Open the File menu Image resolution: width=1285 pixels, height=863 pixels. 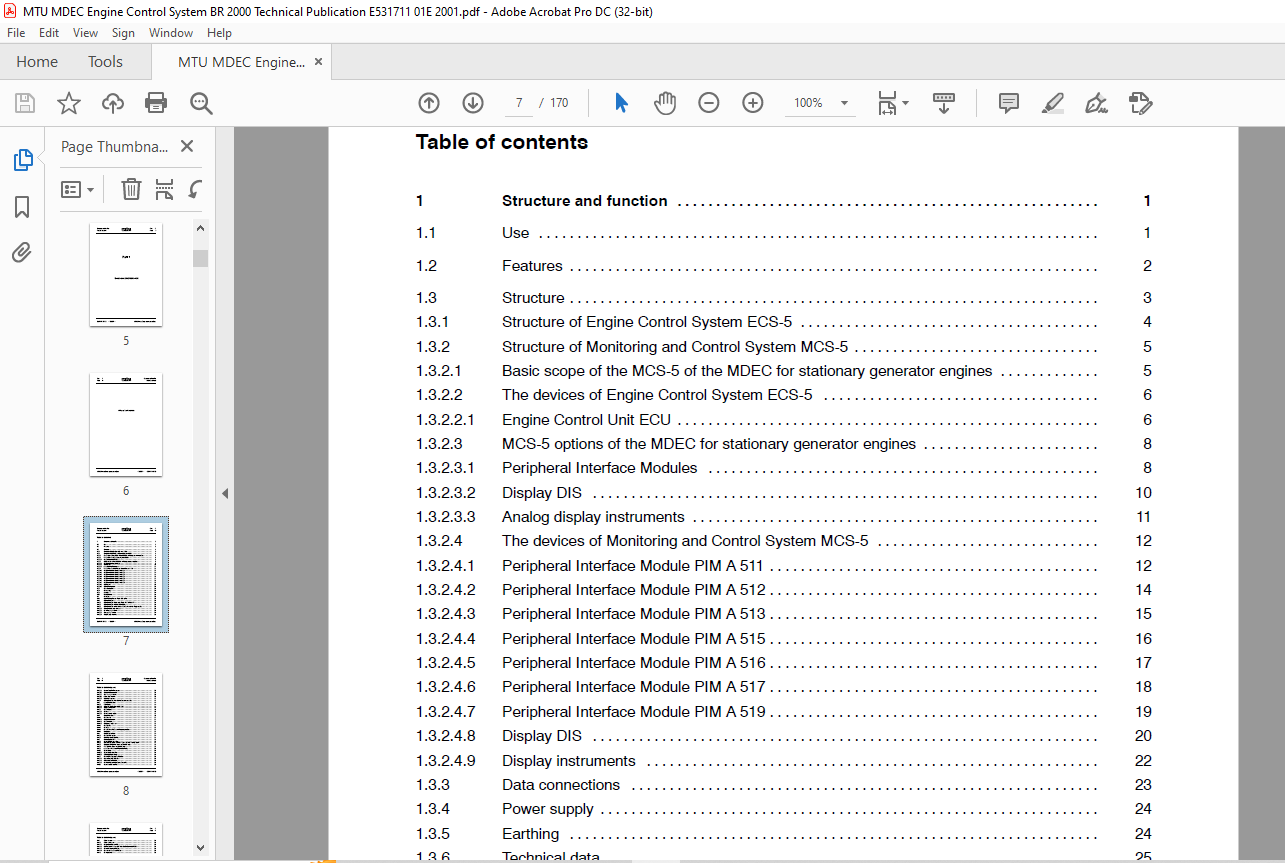[16, 33]
